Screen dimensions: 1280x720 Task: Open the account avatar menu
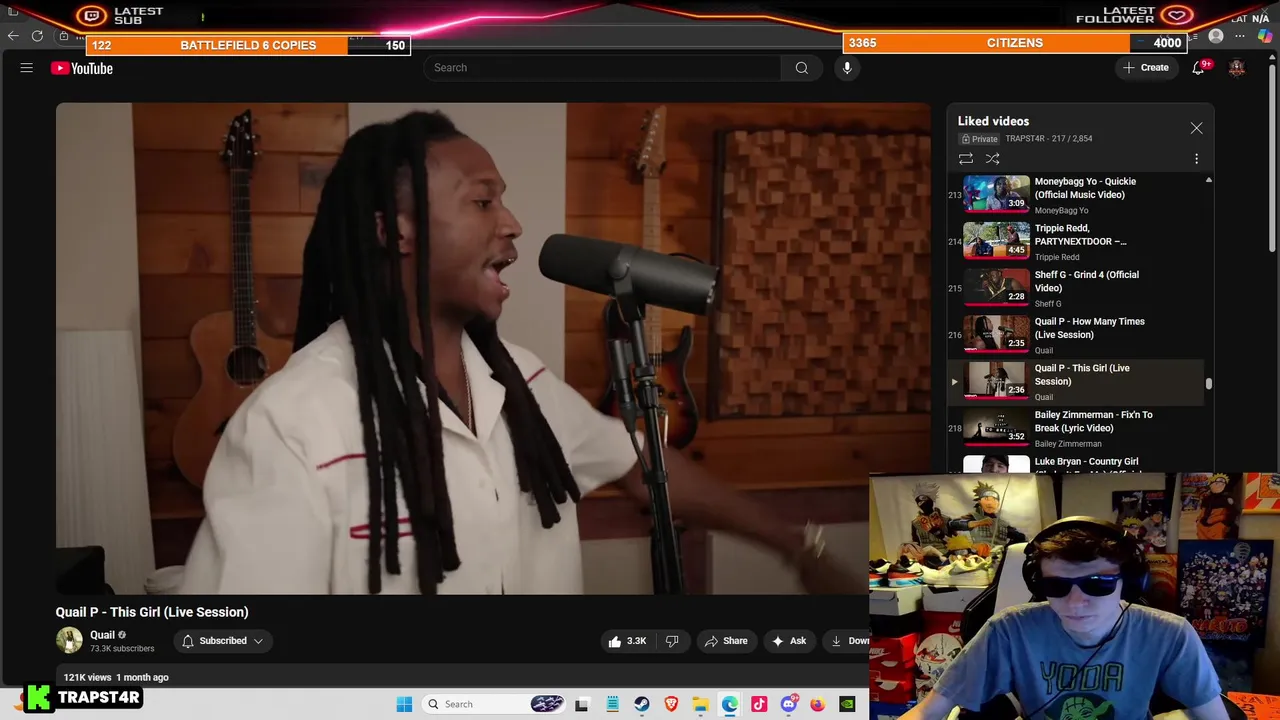tap(1237, 68)
